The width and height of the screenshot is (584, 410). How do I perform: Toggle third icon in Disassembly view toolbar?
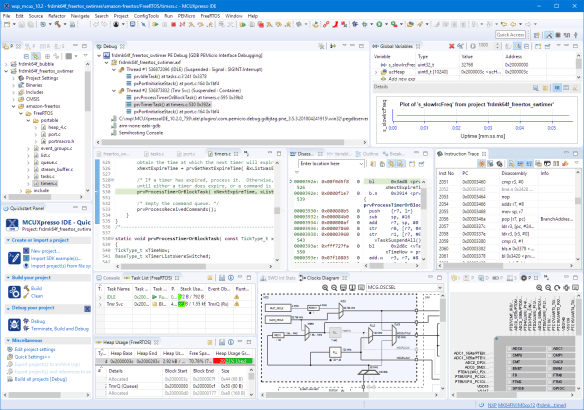pyautogui.click(x=391, y=164)
